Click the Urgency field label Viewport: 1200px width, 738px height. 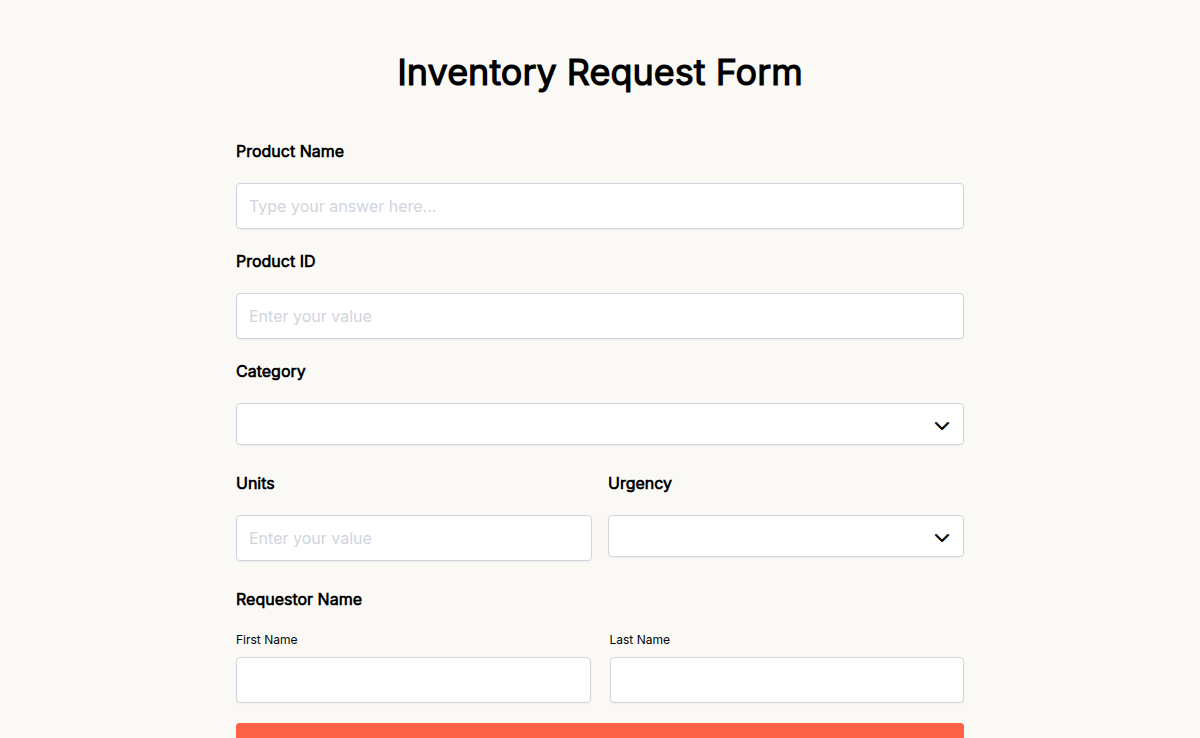pos(639,483)
